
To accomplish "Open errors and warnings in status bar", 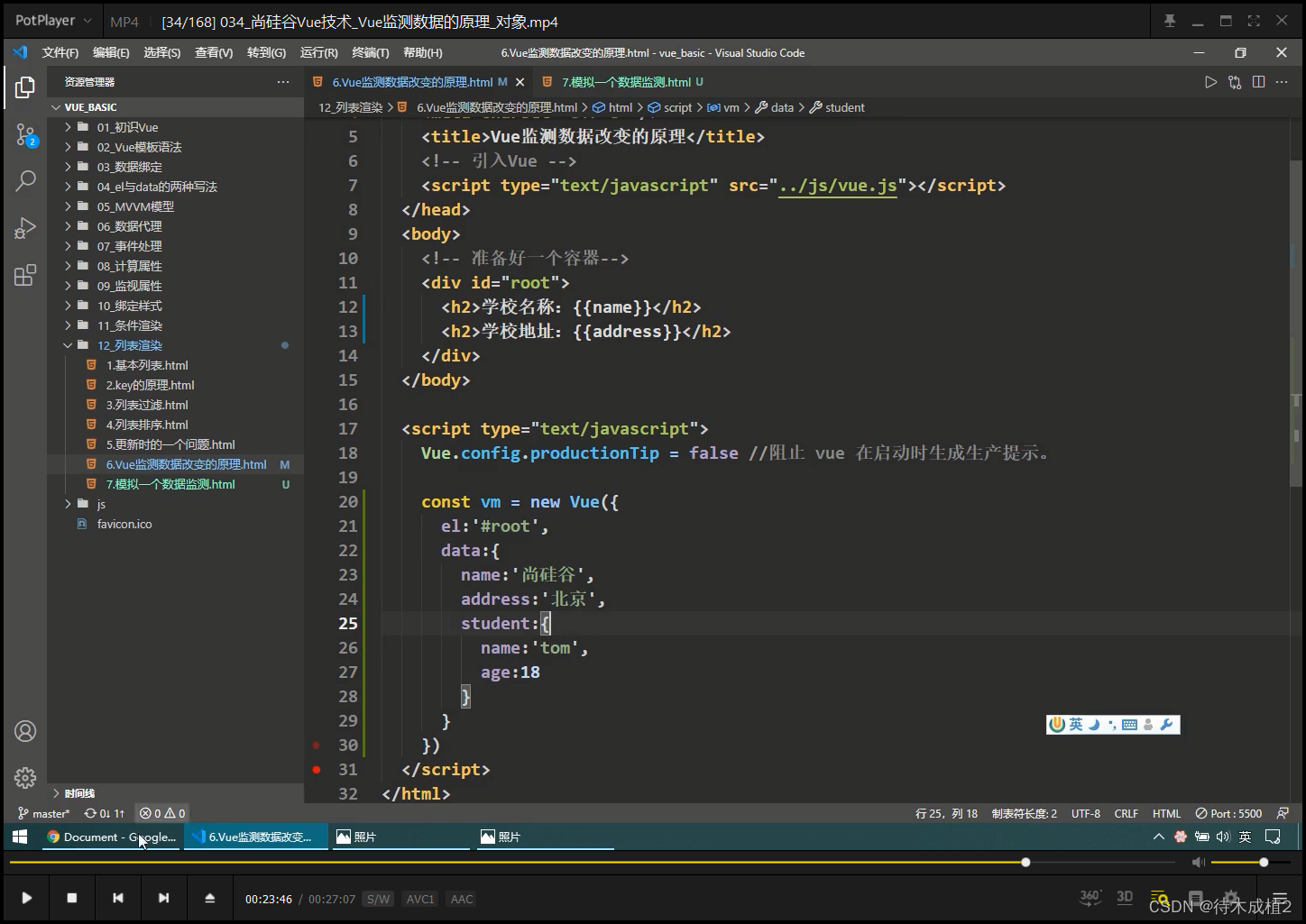I will click(162, 813).
